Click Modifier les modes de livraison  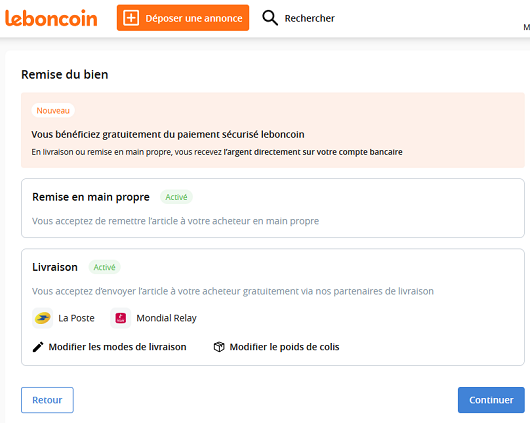coord(117,347)
